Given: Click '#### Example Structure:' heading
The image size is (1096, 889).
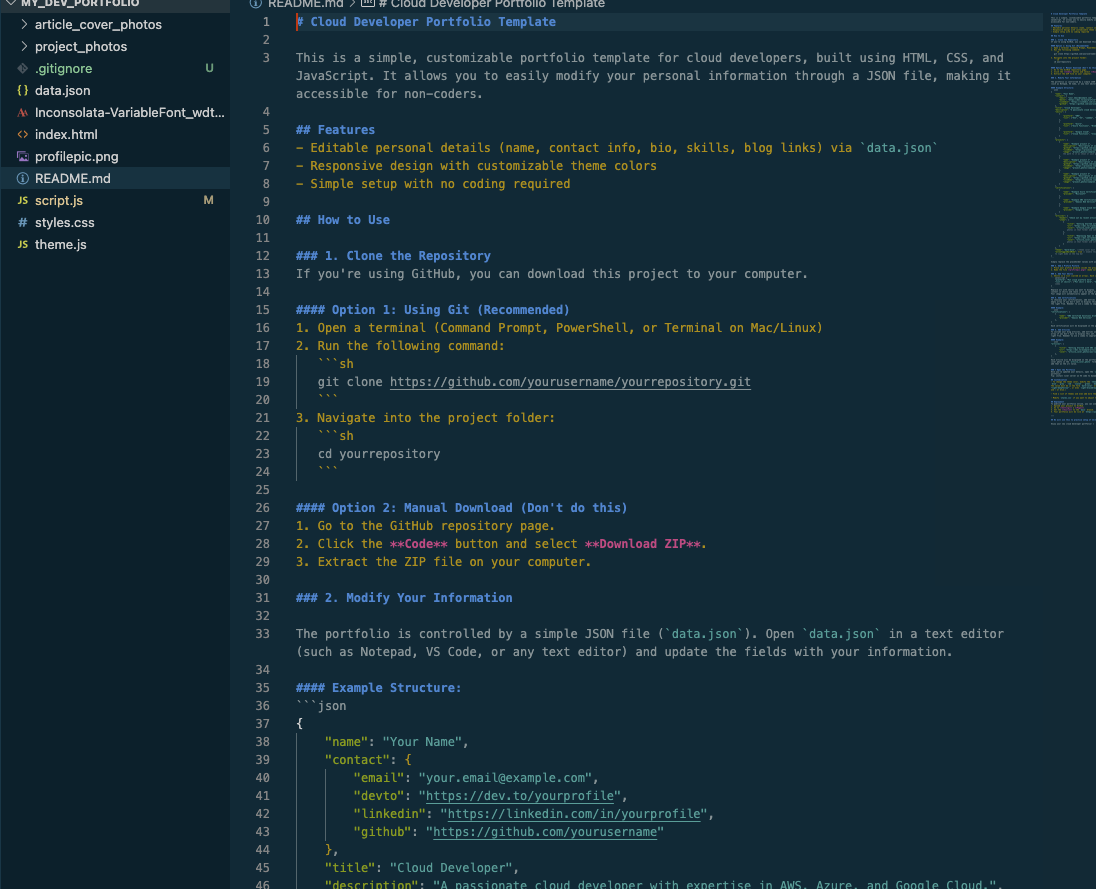Looking at the screenshot, I should (x=379, y=688).
